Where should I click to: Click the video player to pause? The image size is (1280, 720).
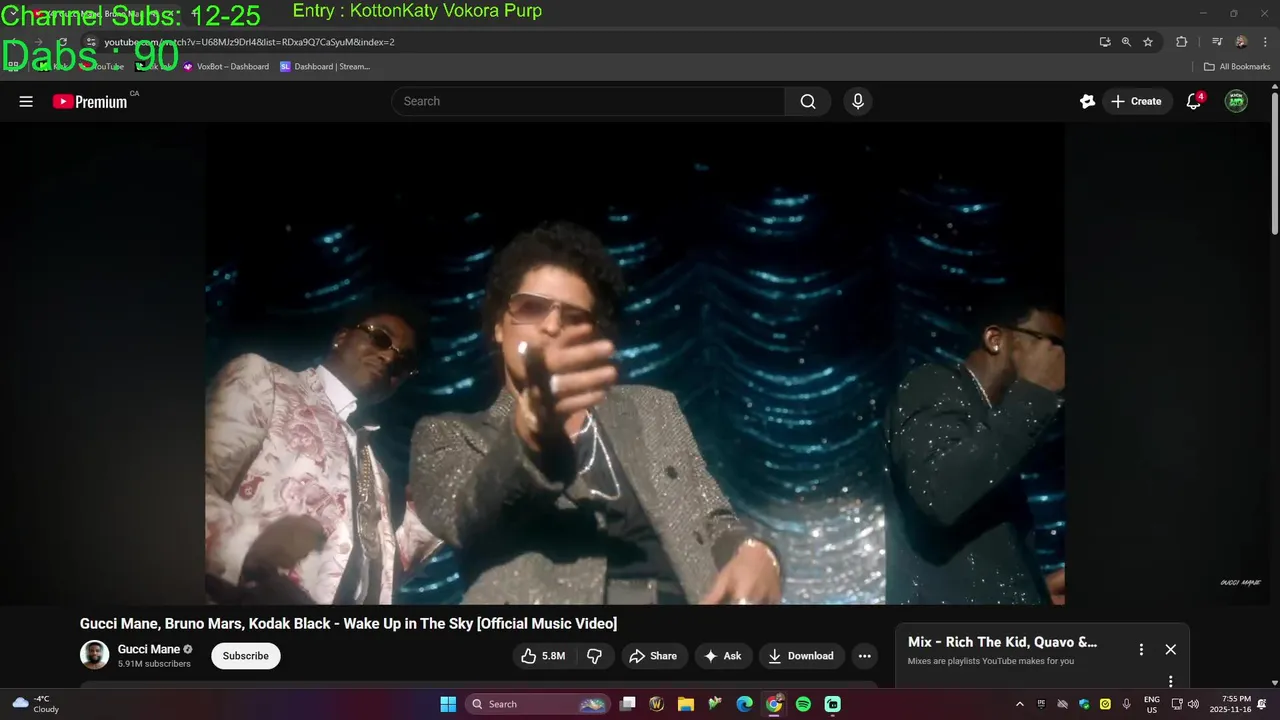coord(635,364)
